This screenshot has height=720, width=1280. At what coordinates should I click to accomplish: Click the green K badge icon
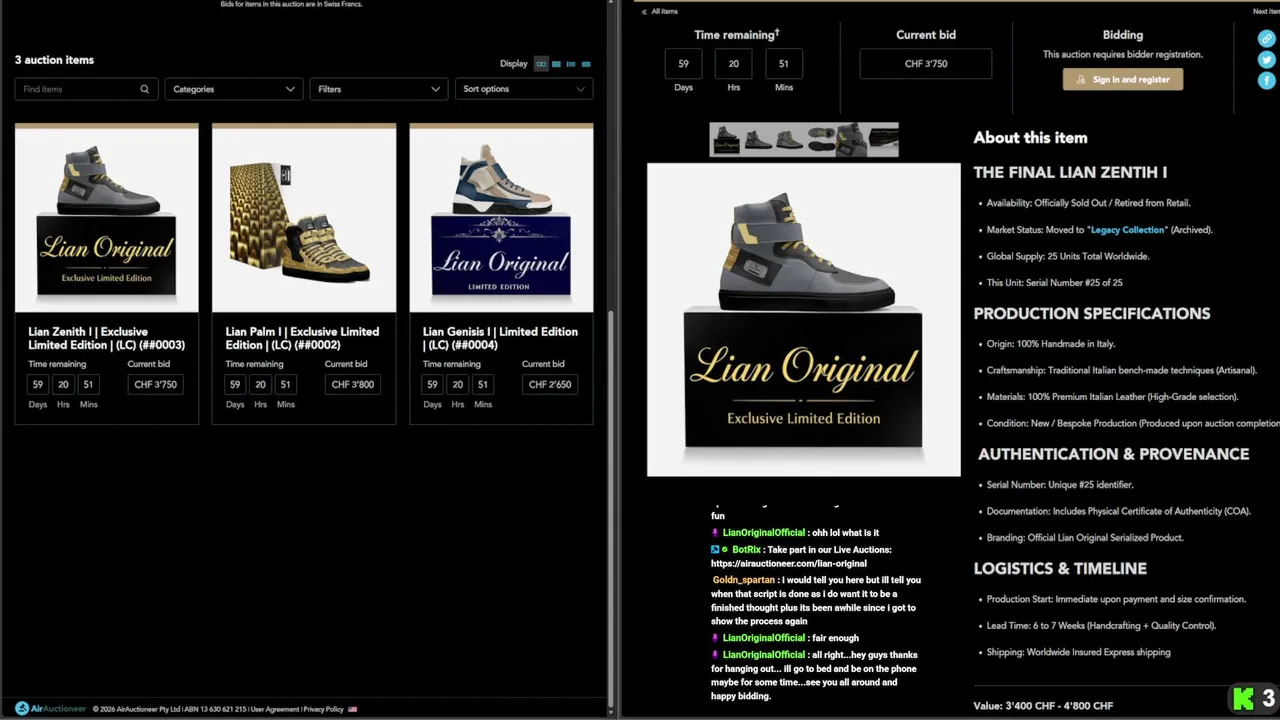1243,699
